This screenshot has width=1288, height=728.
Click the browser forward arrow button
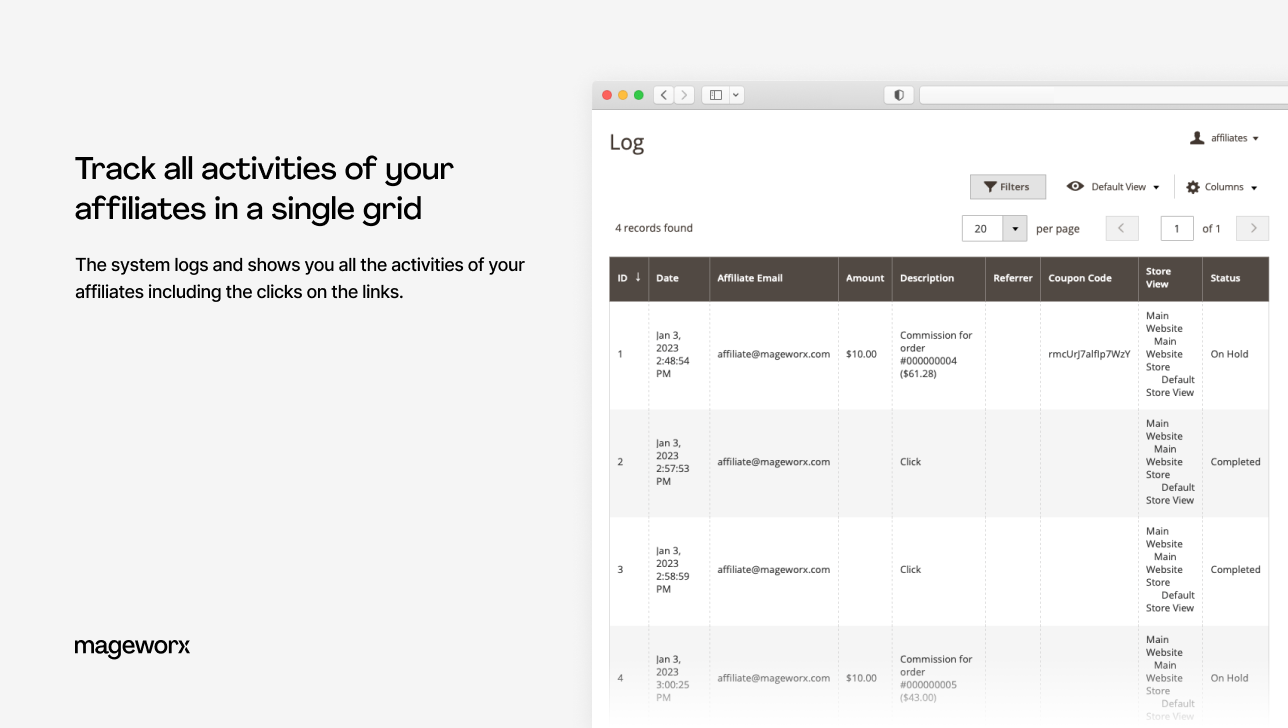(684, 95)
